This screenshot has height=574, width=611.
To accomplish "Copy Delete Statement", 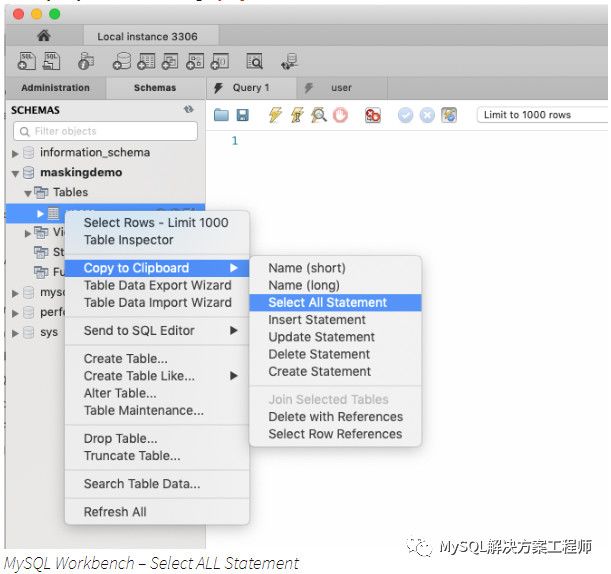I will point(336,354).
